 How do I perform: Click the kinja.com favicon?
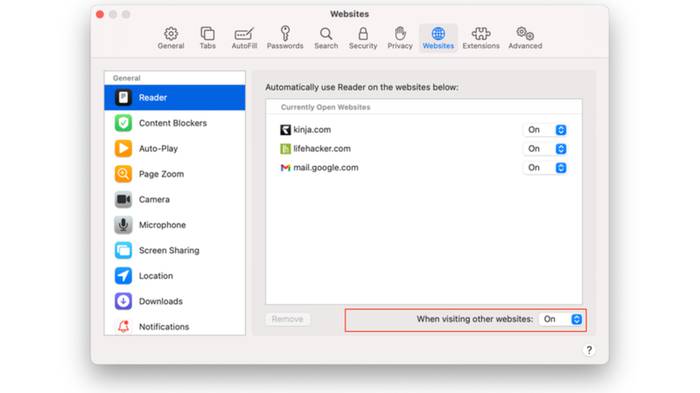[285, 130]
